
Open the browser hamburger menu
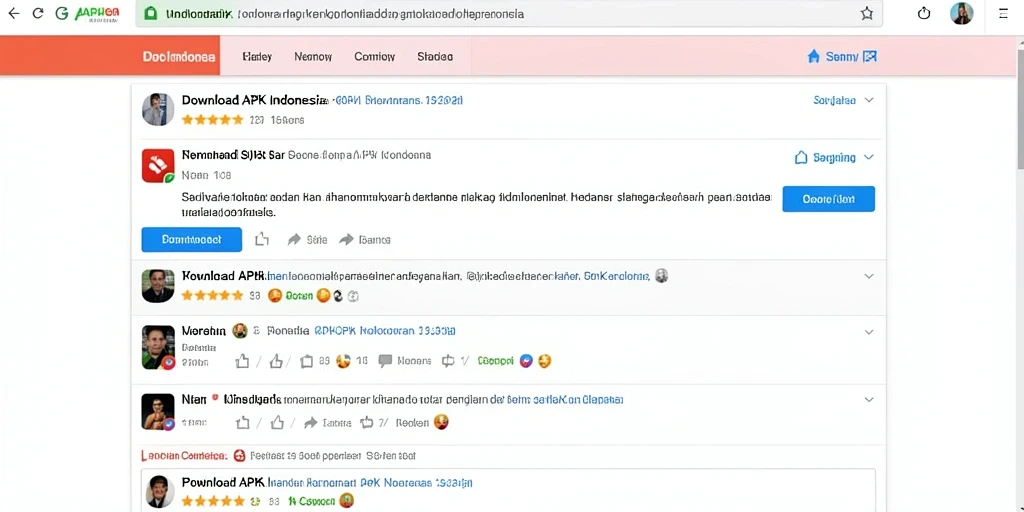tap(1004, 13)
